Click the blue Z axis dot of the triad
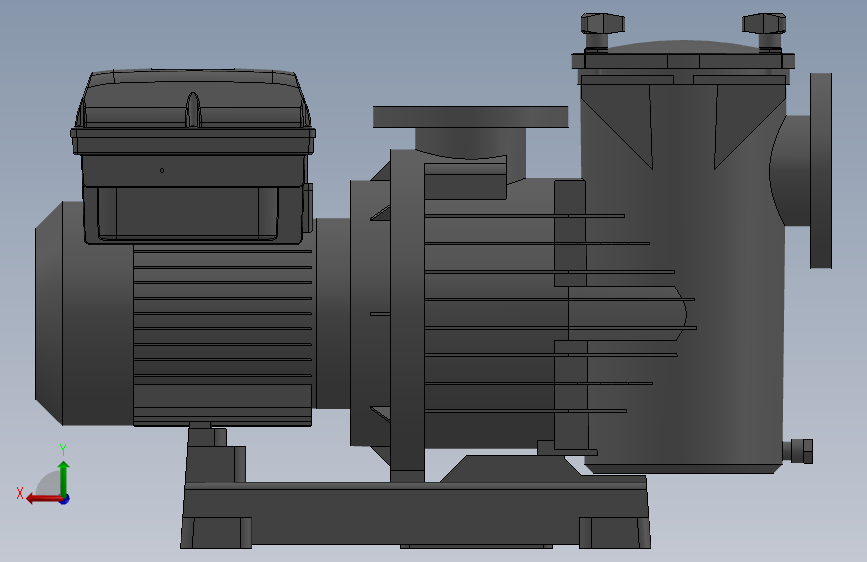The width and height of the screenshot is (867, 562). (65, 499)
